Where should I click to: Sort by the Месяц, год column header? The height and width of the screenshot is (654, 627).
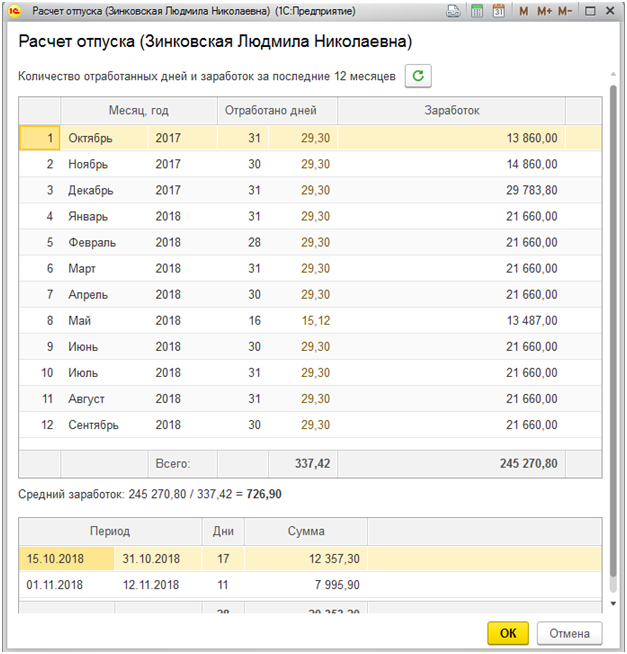click(138, 111)
